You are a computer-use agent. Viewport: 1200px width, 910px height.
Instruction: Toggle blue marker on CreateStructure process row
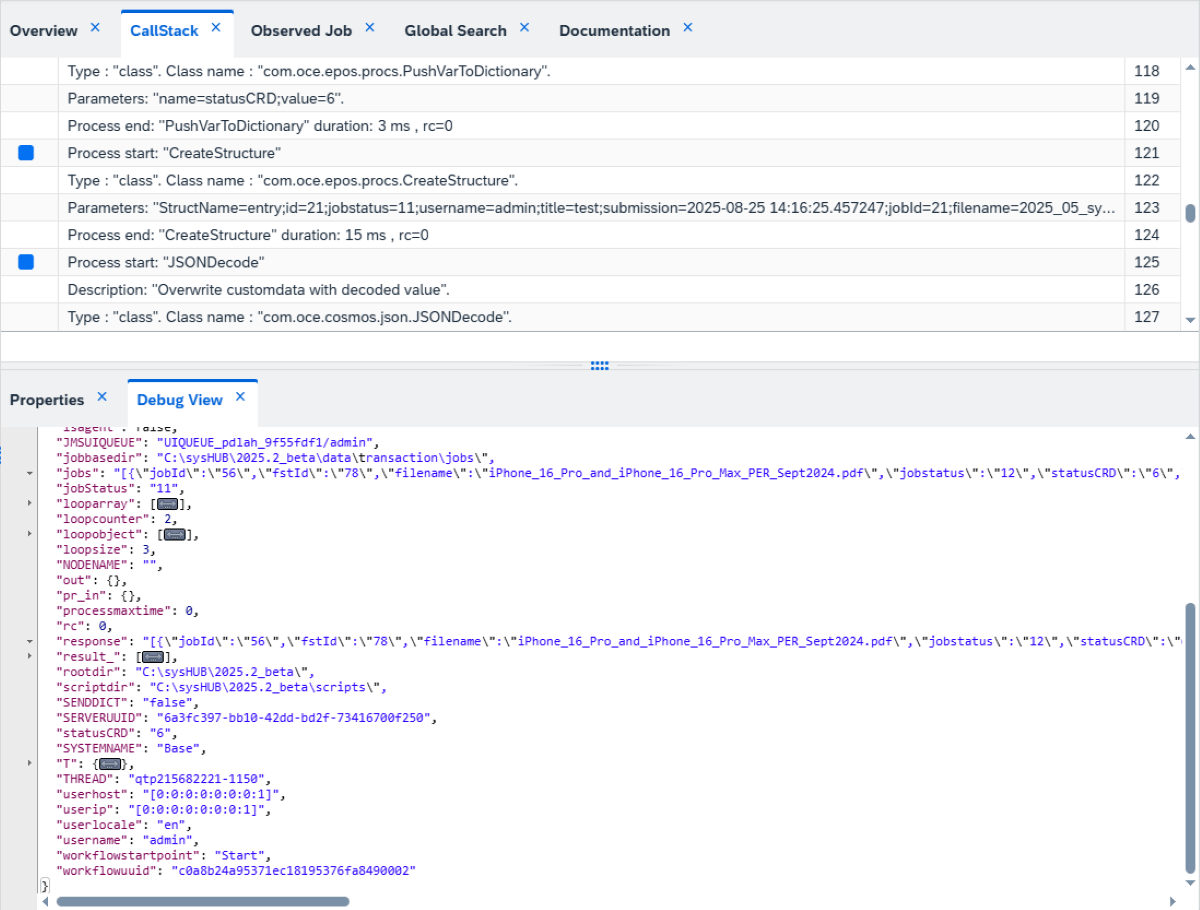click(x=26, y=153)
